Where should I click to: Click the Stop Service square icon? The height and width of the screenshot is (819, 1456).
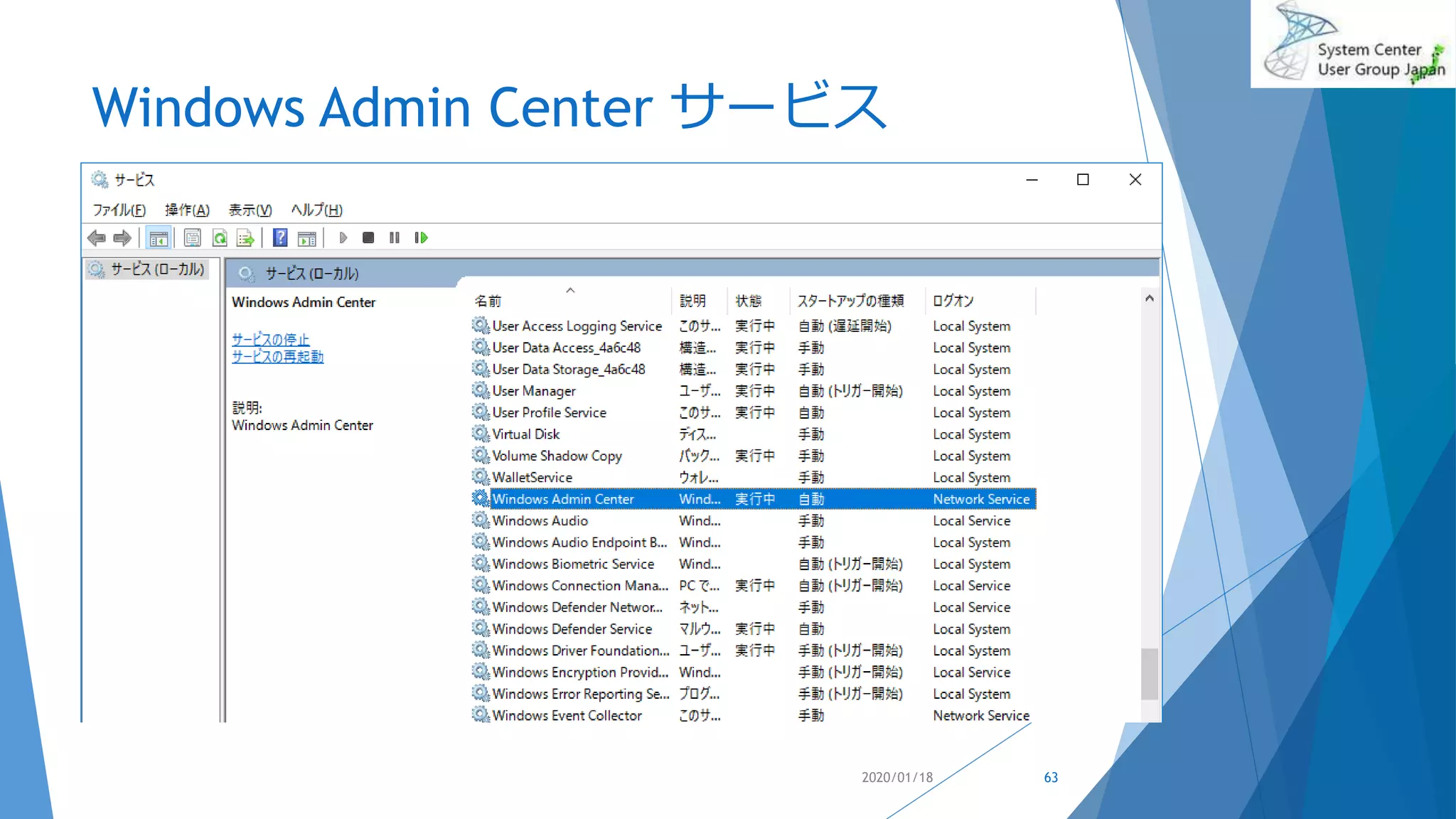coord(368,237)
